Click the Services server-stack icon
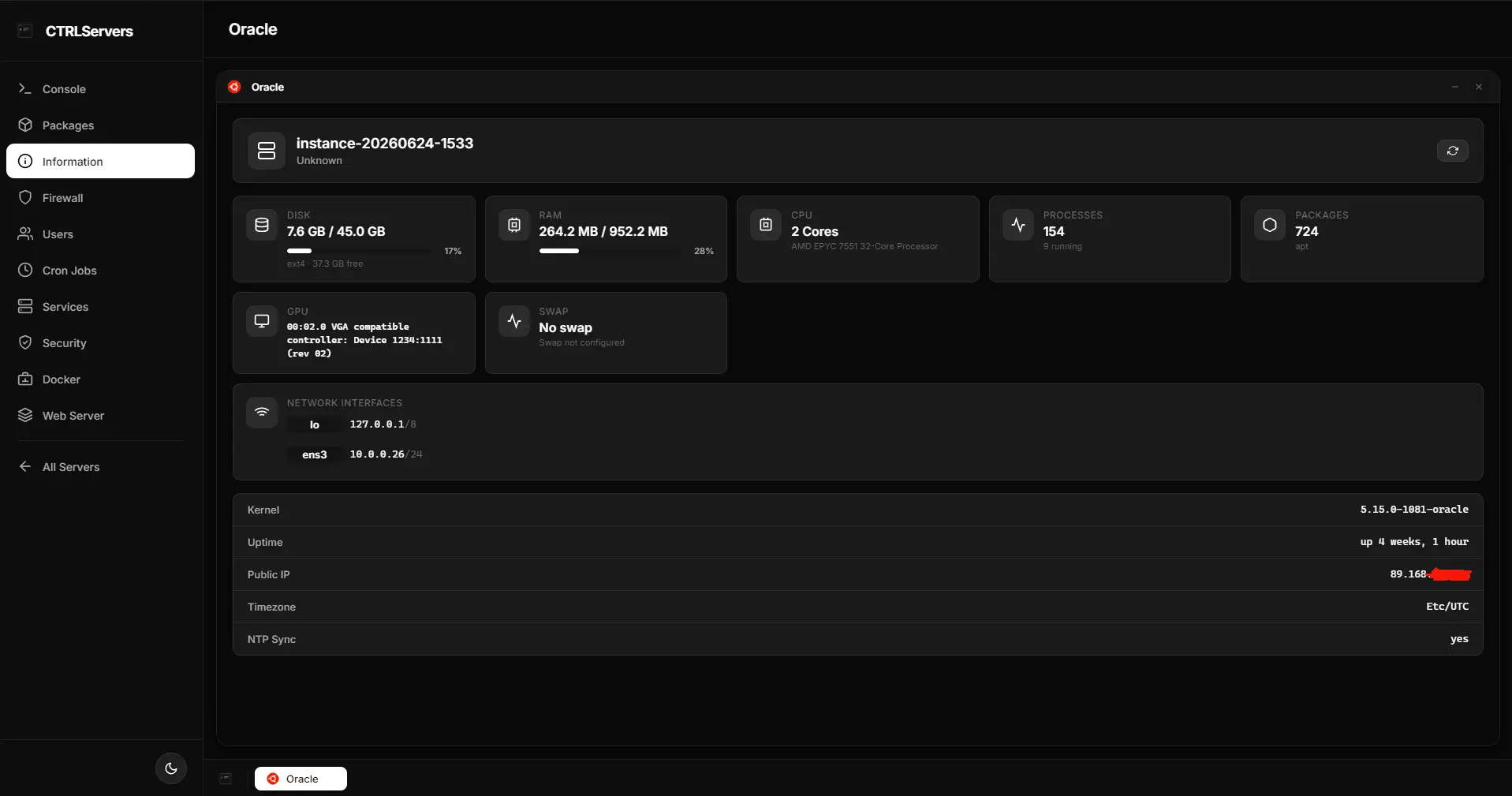 pyautogui.click(x=25, y=307)
